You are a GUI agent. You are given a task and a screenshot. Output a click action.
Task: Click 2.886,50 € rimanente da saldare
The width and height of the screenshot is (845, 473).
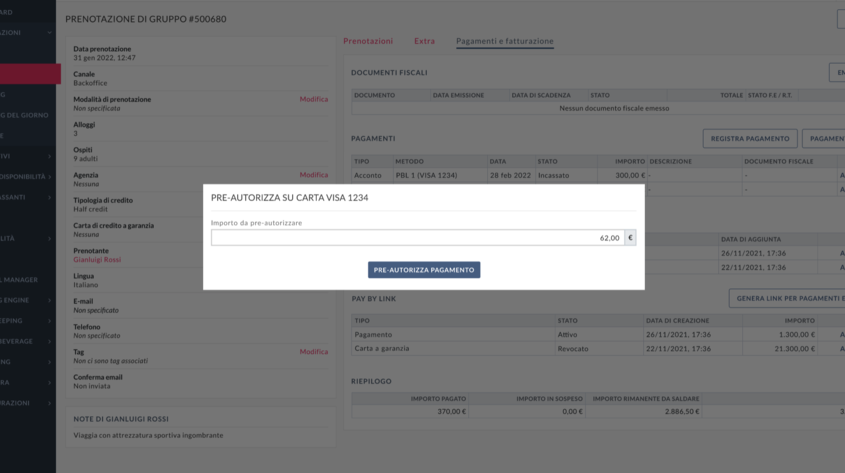pos(682,412)
